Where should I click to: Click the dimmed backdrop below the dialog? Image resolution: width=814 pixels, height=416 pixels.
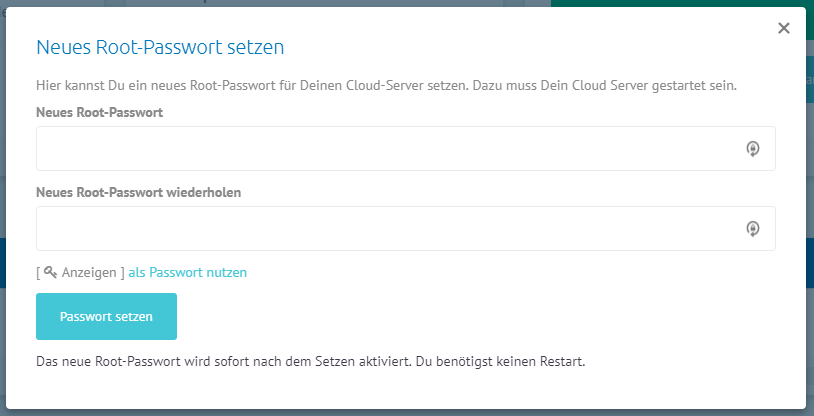coord(407,412)
